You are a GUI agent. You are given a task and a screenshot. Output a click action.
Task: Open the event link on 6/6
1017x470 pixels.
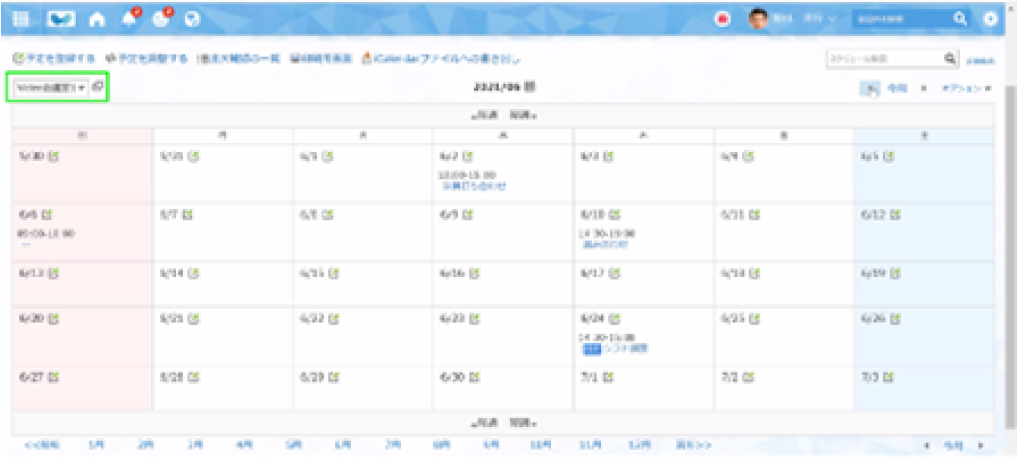click(x=27, y=244)
